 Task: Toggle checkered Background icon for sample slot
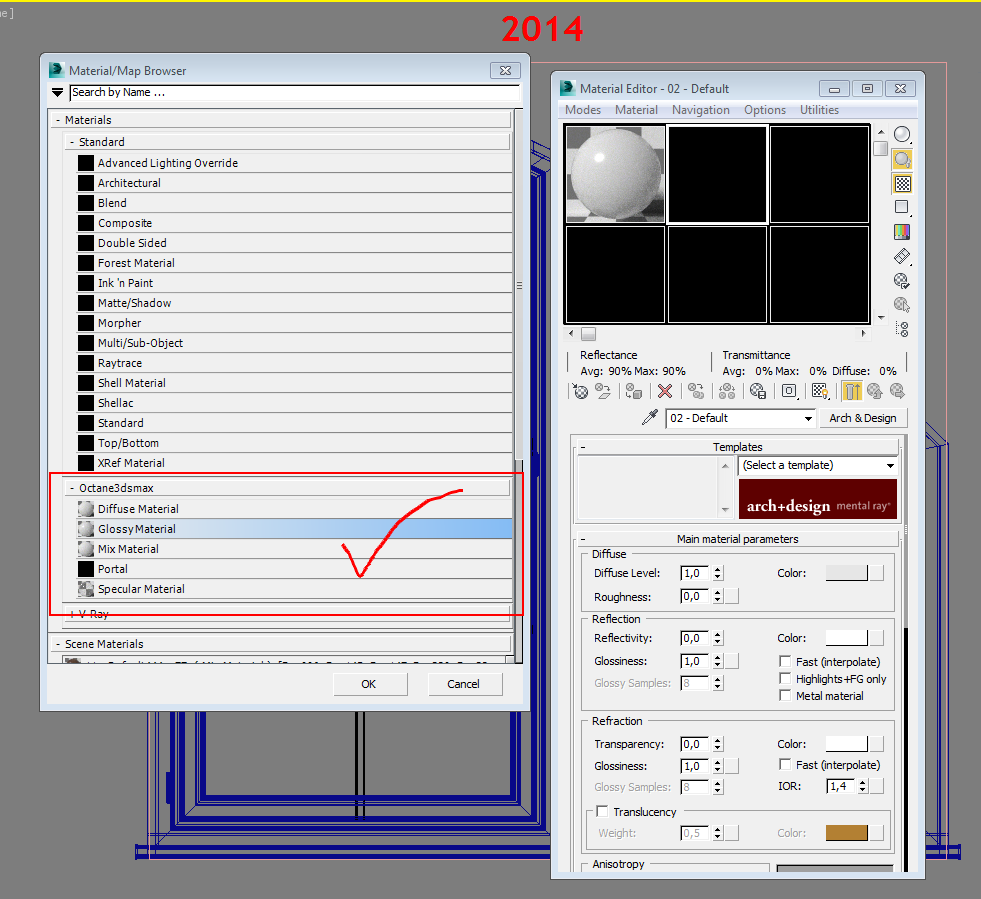click(902, 183)
